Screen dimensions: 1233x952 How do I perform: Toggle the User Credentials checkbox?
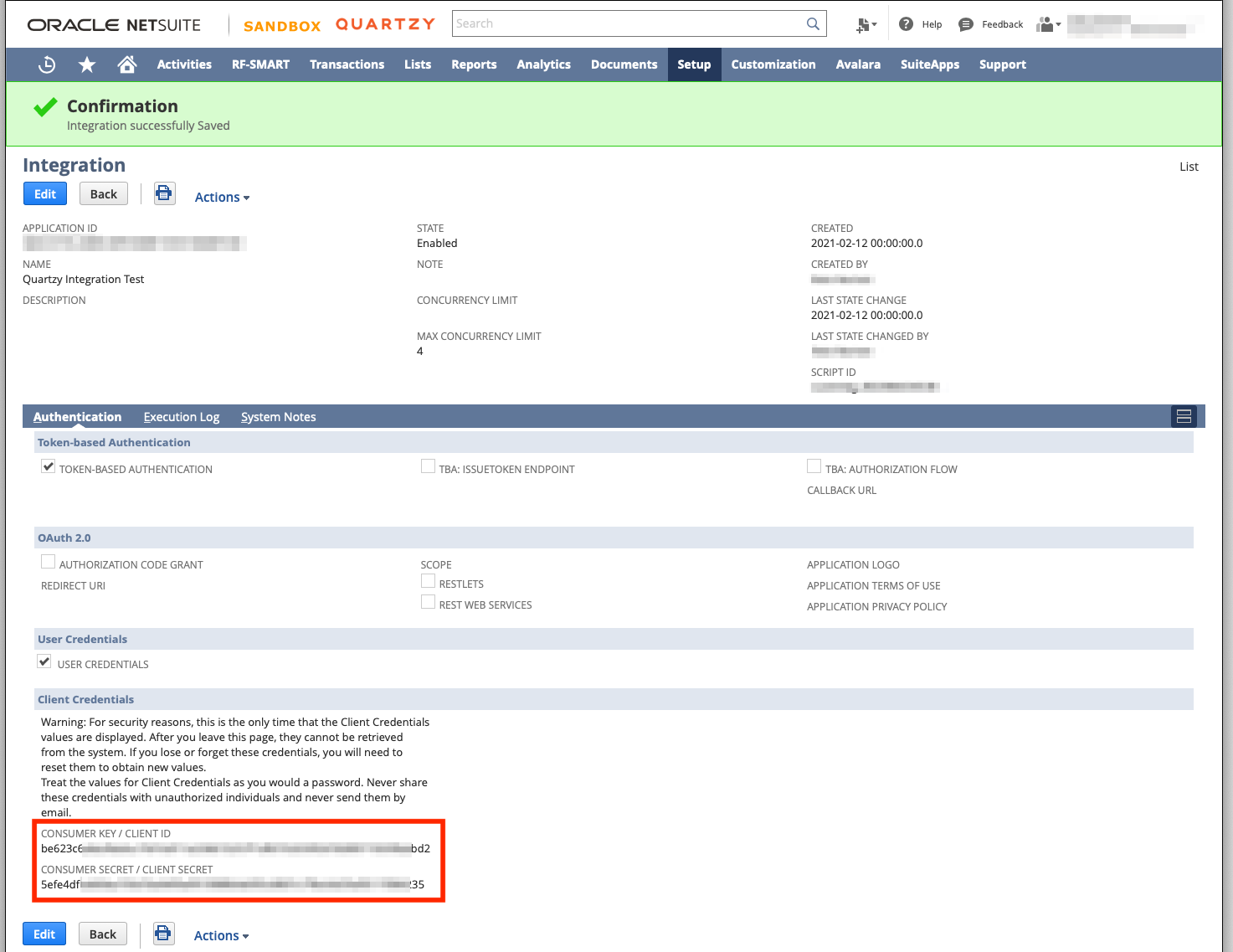(45, 661)
